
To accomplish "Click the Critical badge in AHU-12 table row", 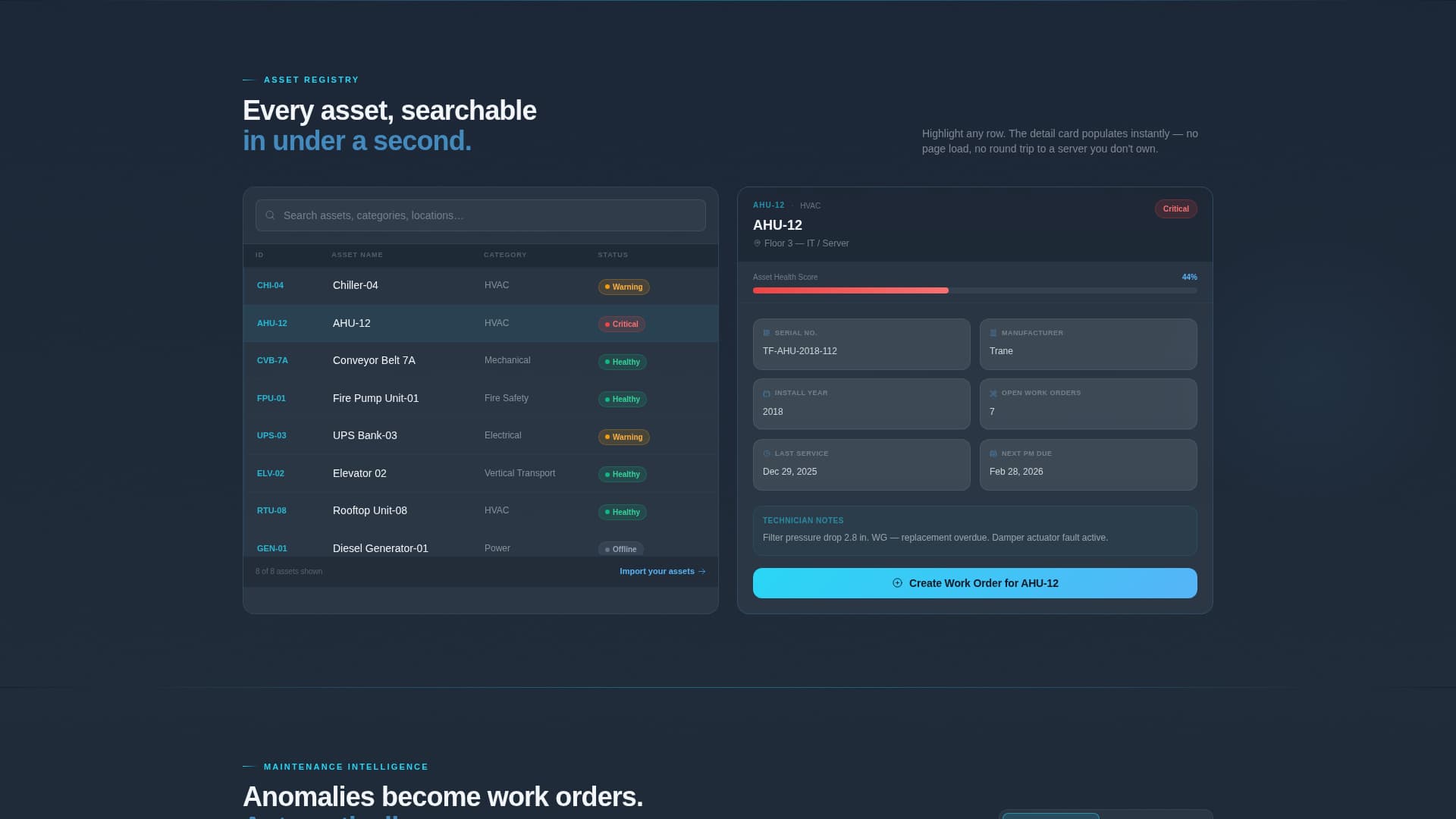I will (622, 325).
